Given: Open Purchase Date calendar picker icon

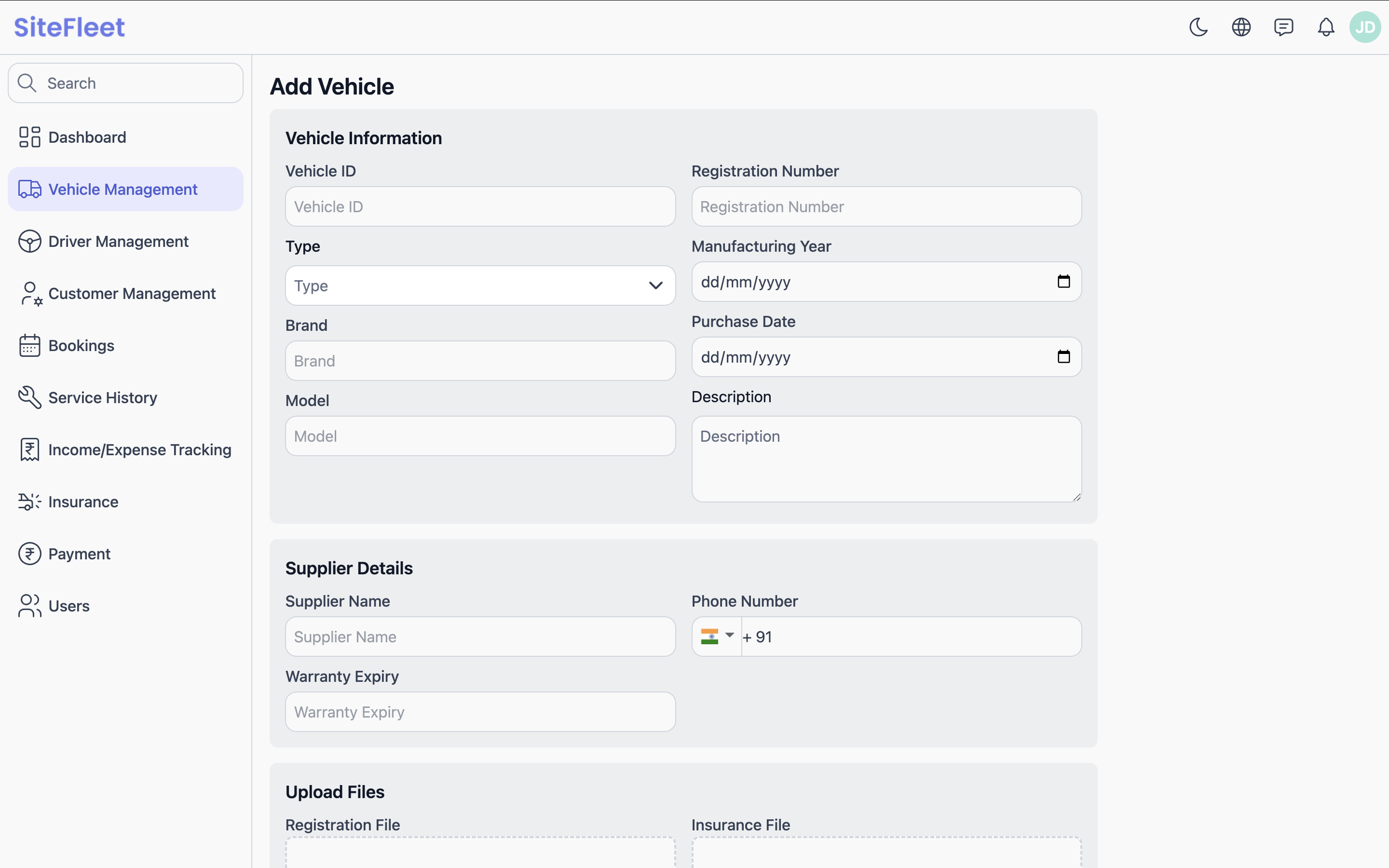Looking at the screenshot, I should [x=1063, y=356].
